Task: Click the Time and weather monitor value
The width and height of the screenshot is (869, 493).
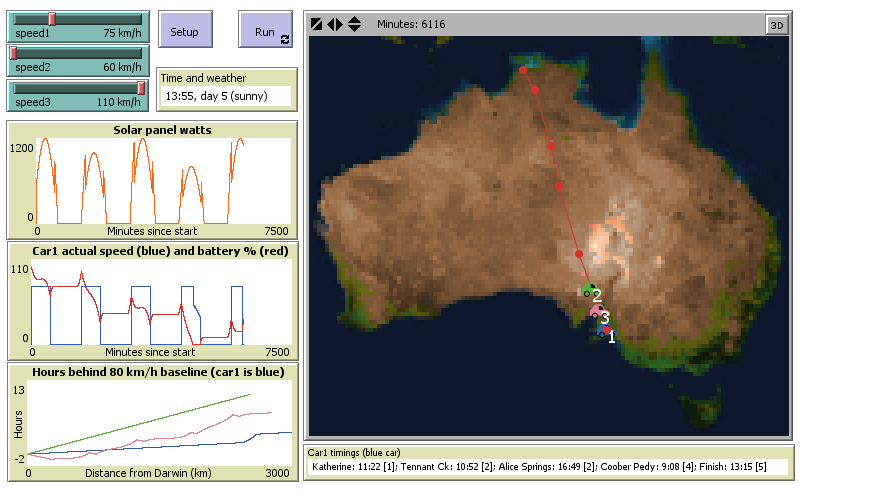Action: click(x=226, y=96)
